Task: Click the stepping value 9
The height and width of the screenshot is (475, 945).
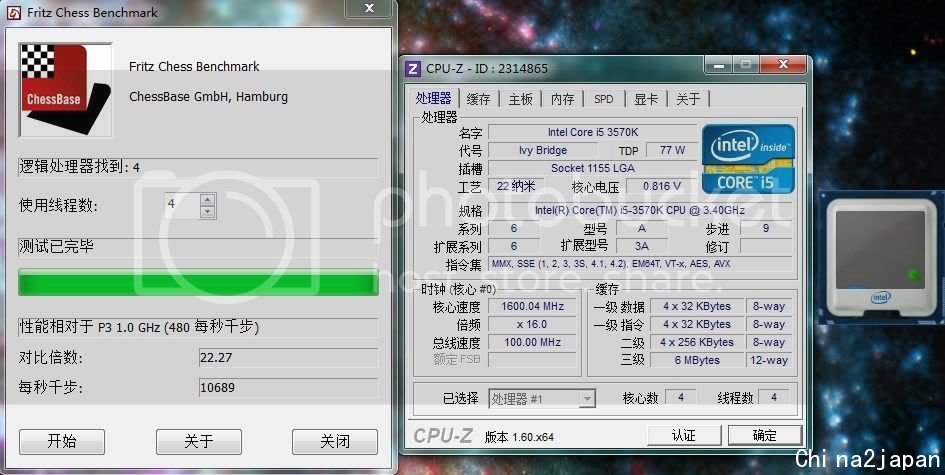Action: [x=765, y=228]
